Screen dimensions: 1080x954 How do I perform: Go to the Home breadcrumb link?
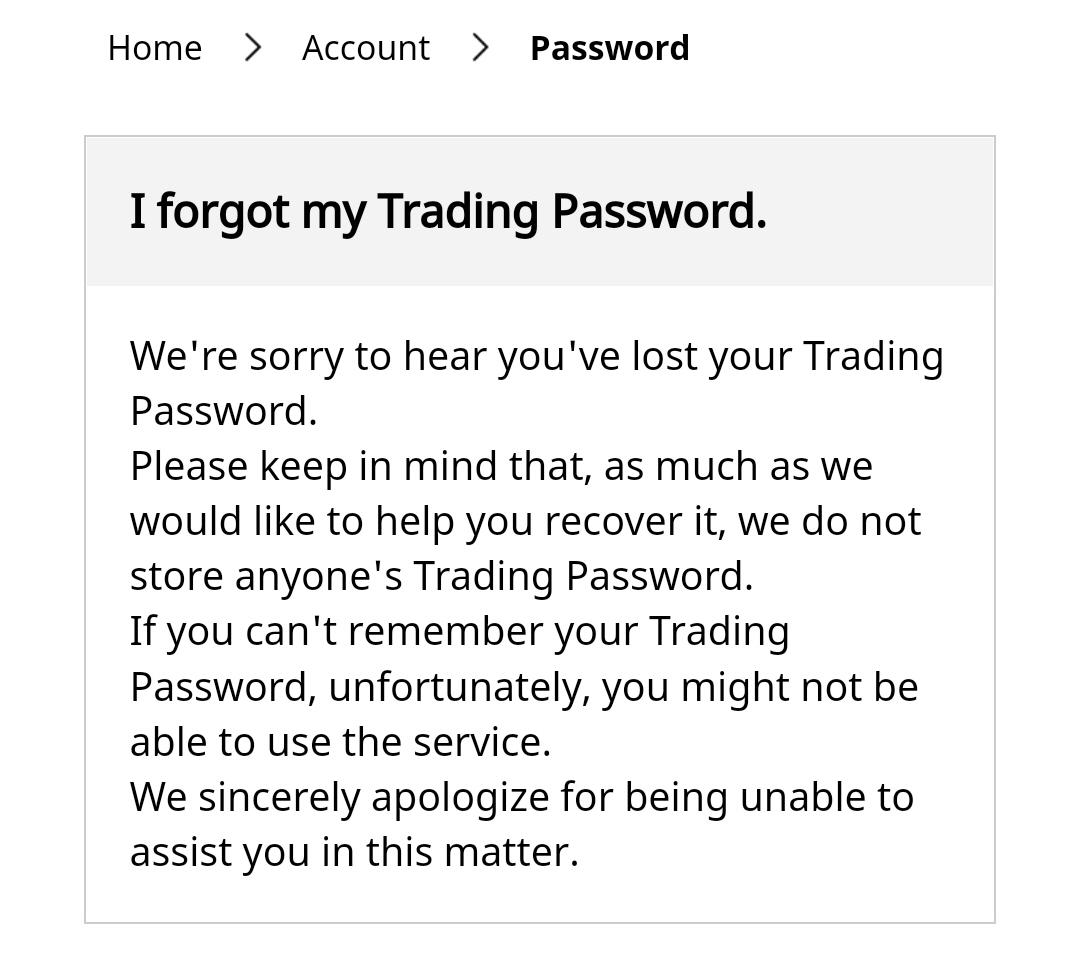click(155, 48)
